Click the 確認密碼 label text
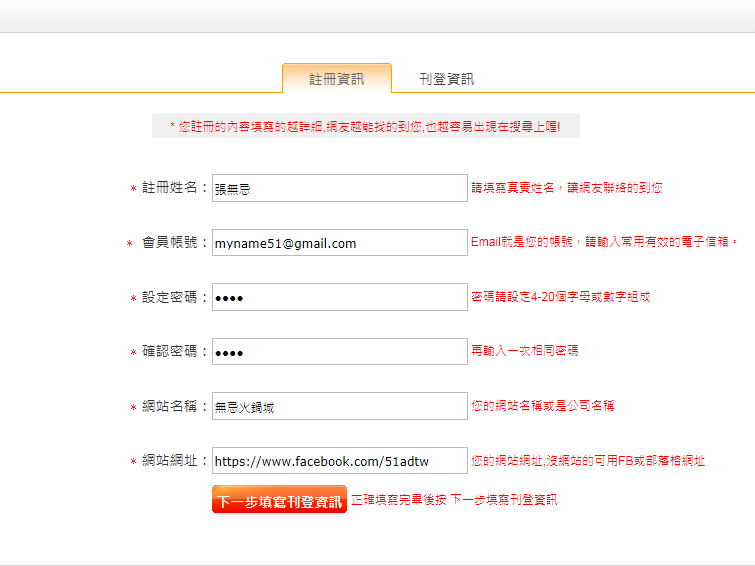755x566 pixels. [x=175, y=351]
